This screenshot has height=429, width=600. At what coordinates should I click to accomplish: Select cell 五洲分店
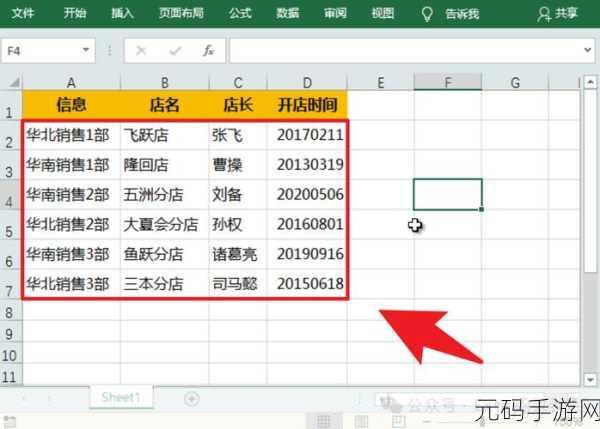coord(165,194)
